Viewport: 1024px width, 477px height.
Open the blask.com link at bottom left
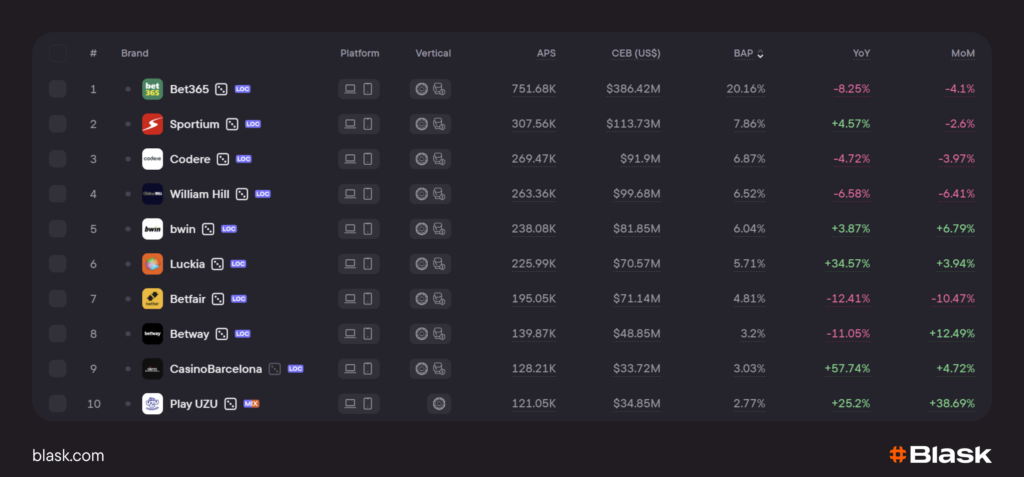[x=68, y=456]
